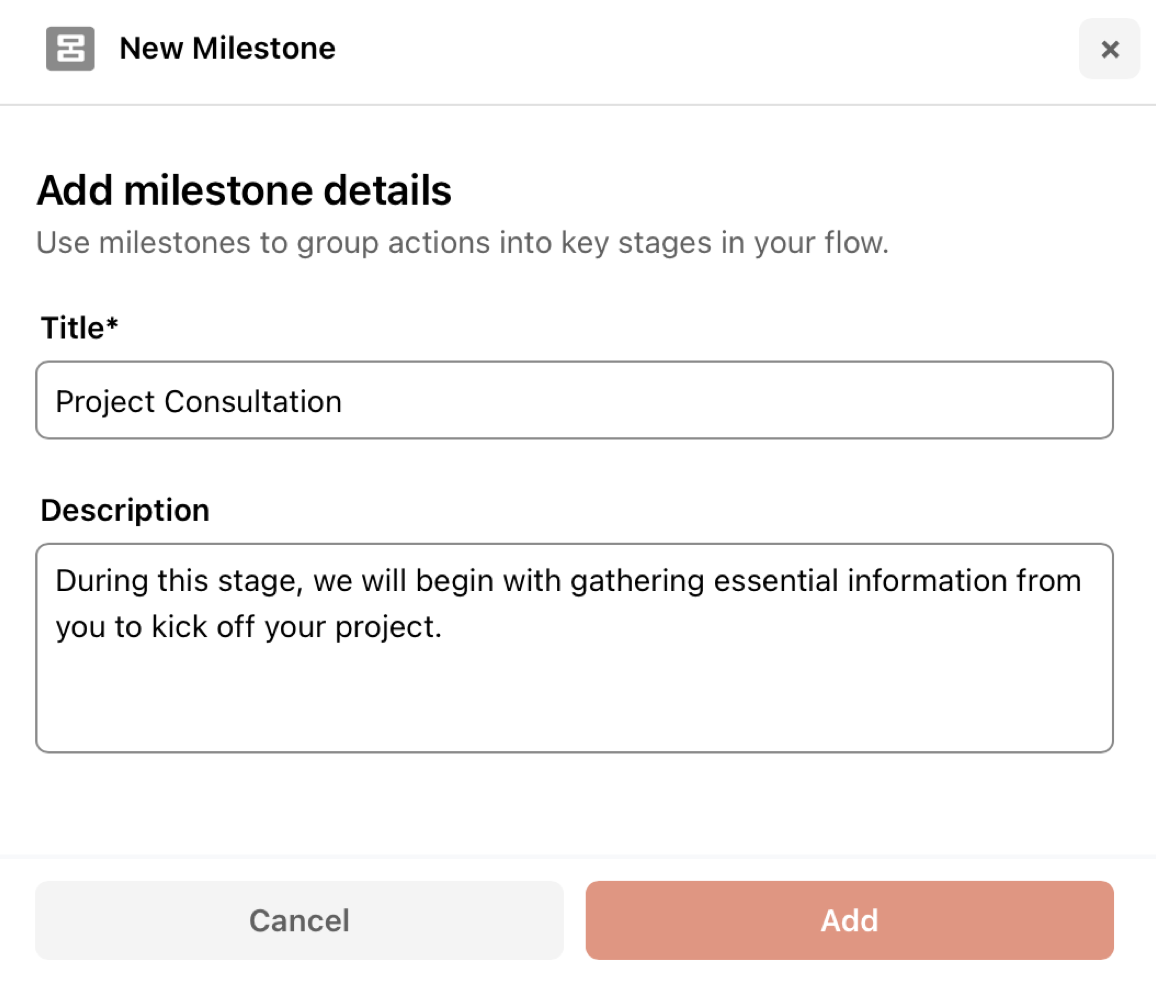Click the milestone icon beside New Milestone
Image resolution: width=1156 pixels, height=982 pixels.
70,49
